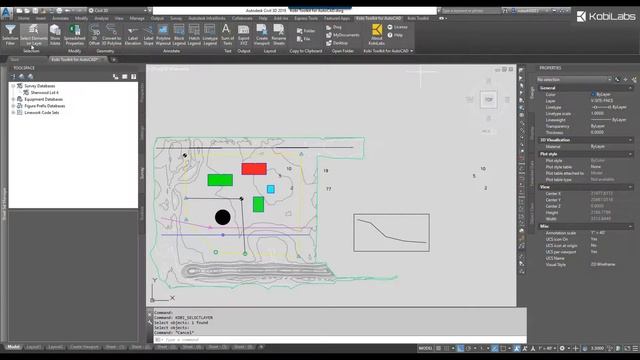
Task: Click the red rectangle in drawing
Action: pos(254,169)
